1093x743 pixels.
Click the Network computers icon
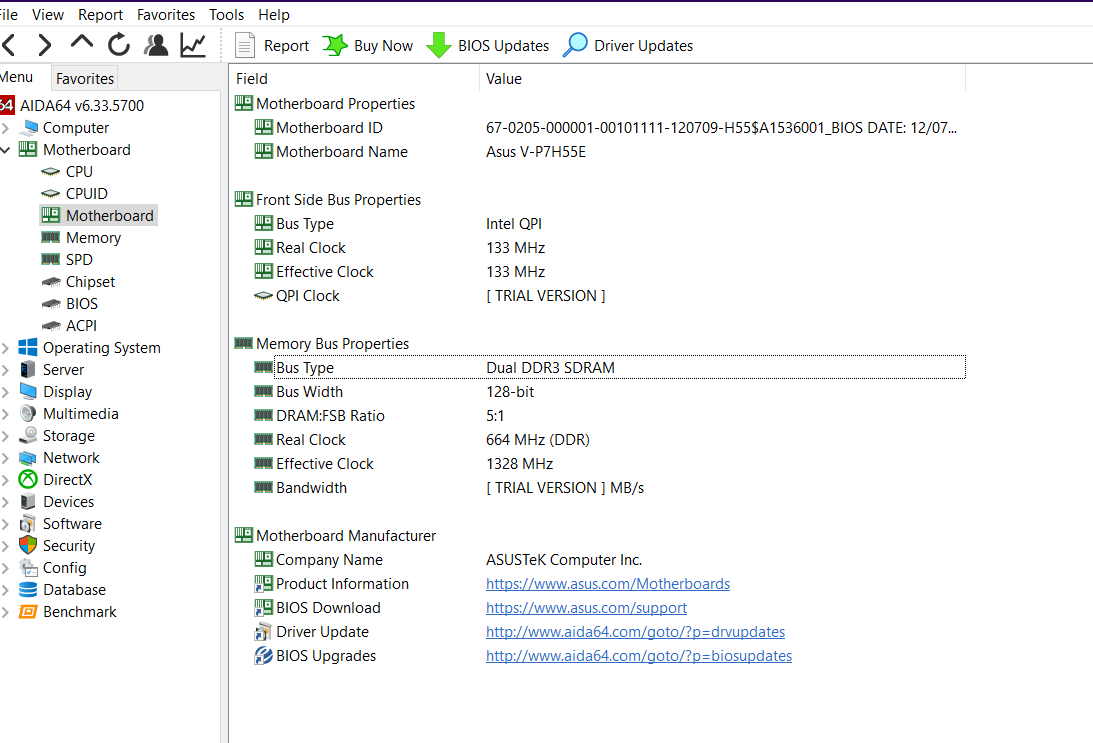28,458
